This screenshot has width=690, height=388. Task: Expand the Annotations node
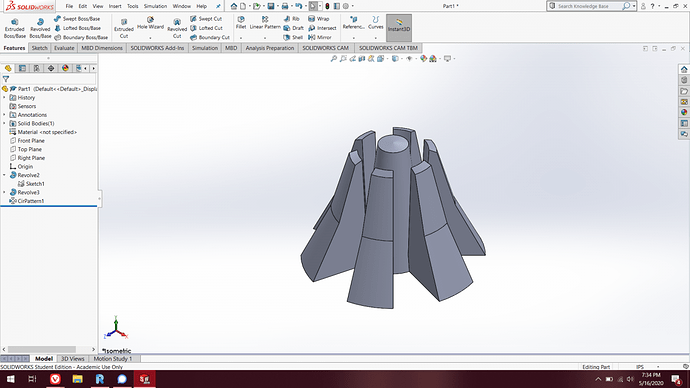4,115
